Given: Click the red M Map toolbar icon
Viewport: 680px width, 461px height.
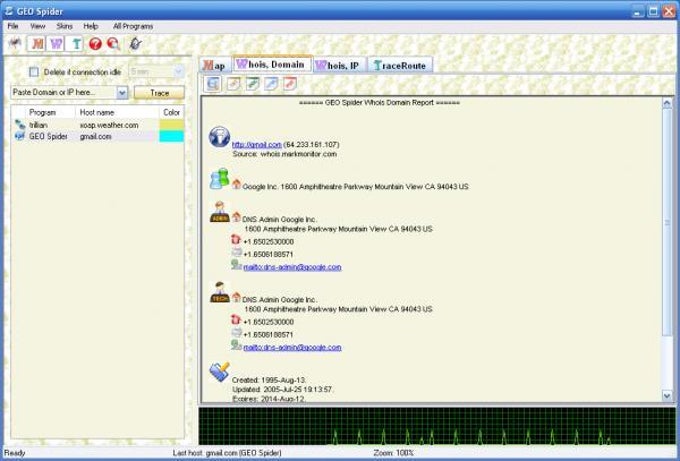Looking at the screenshot, I should (36, 44).
